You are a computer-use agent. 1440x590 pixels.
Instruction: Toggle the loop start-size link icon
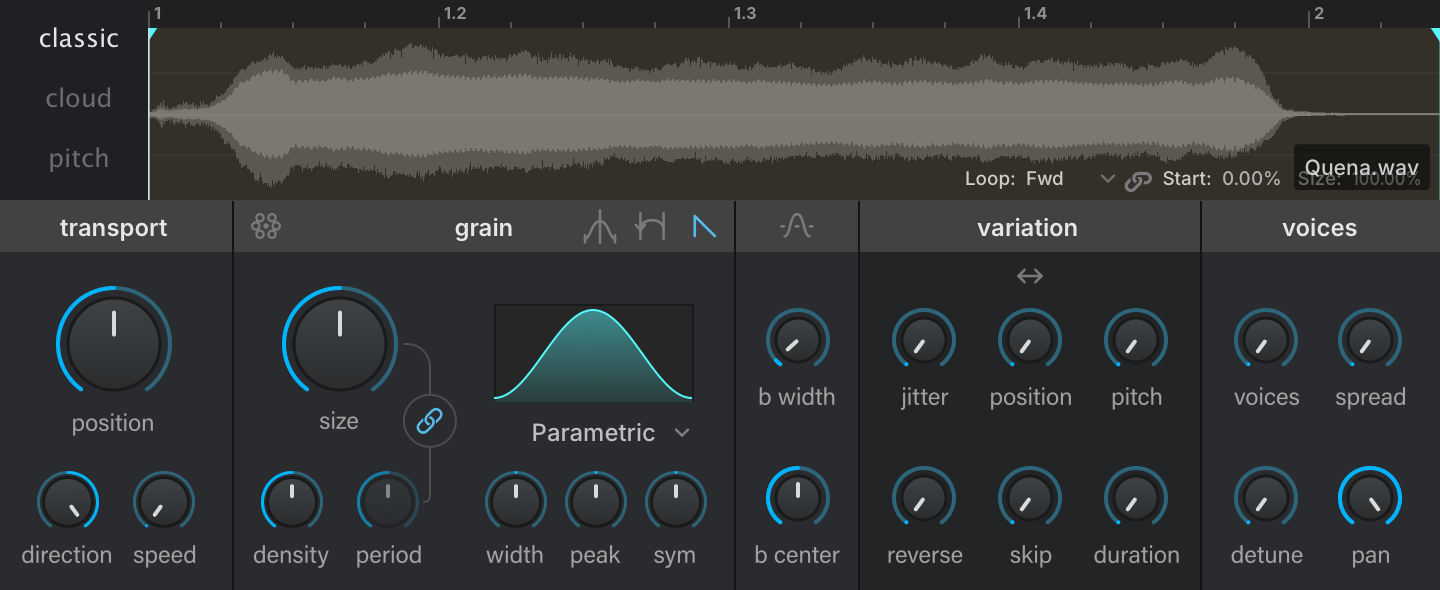pyautogui.click(x=1138, y=181)
